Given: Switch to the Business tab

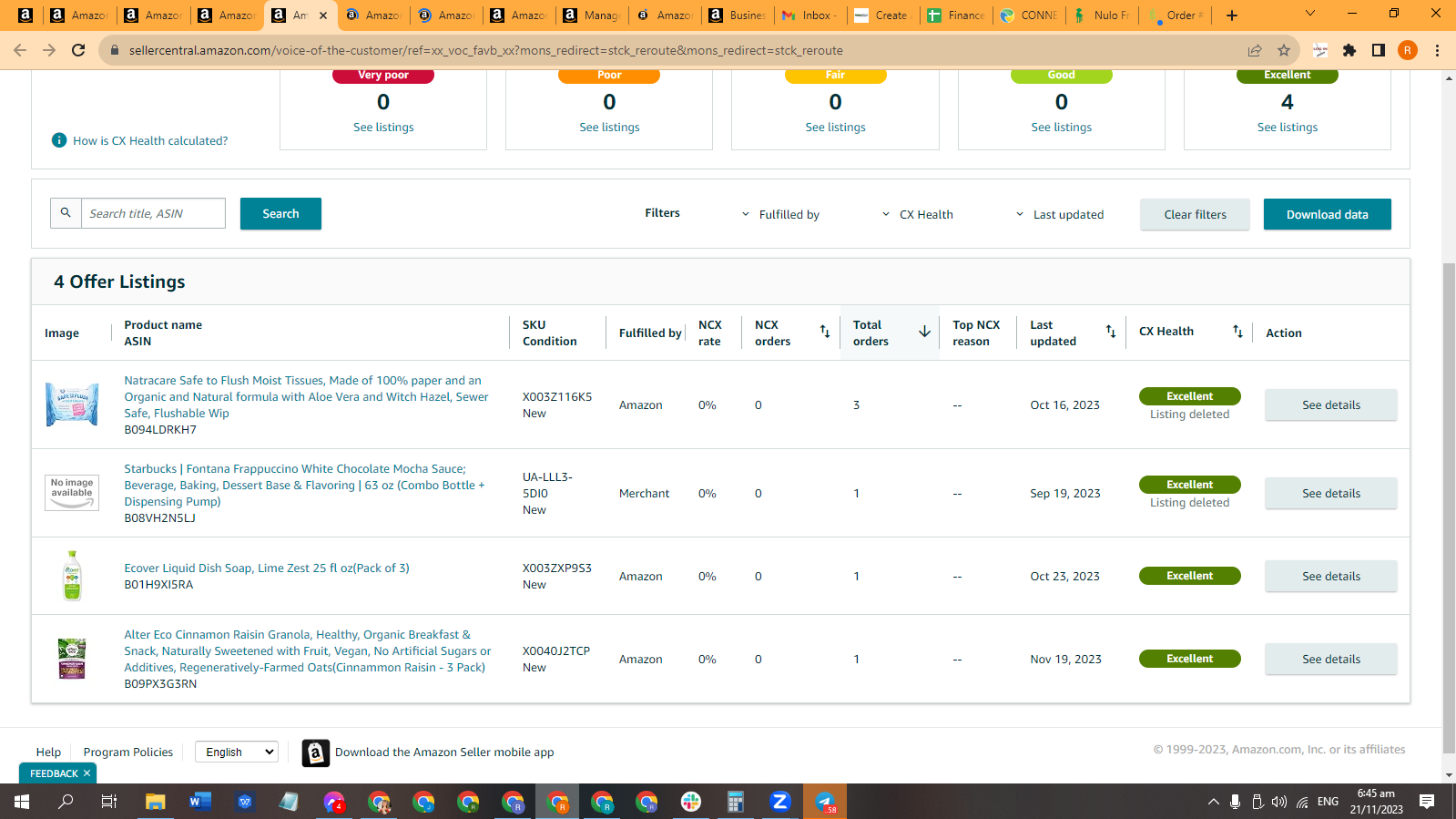Looking at the screenshot, I should coord(738,15).
